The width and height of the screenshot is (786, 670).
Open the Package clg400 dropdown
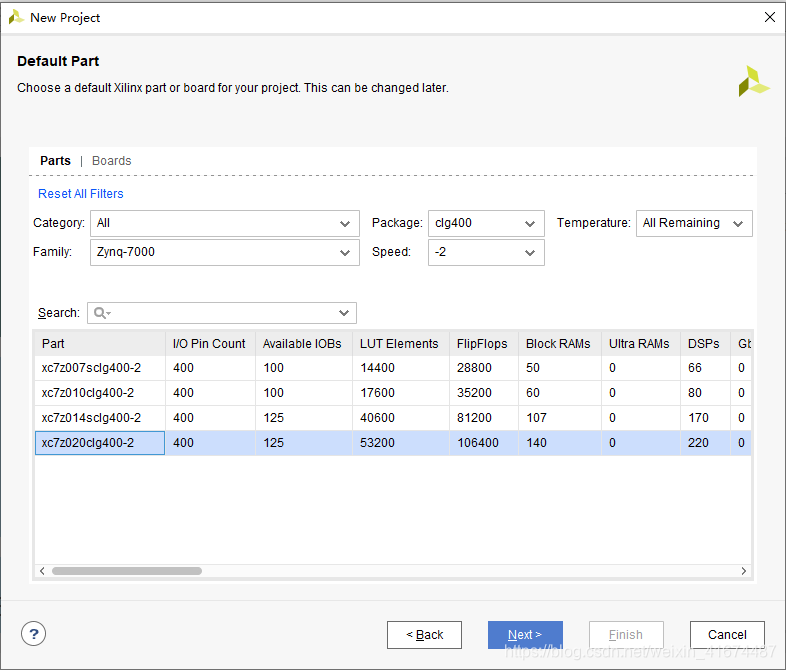coord(486,224)
